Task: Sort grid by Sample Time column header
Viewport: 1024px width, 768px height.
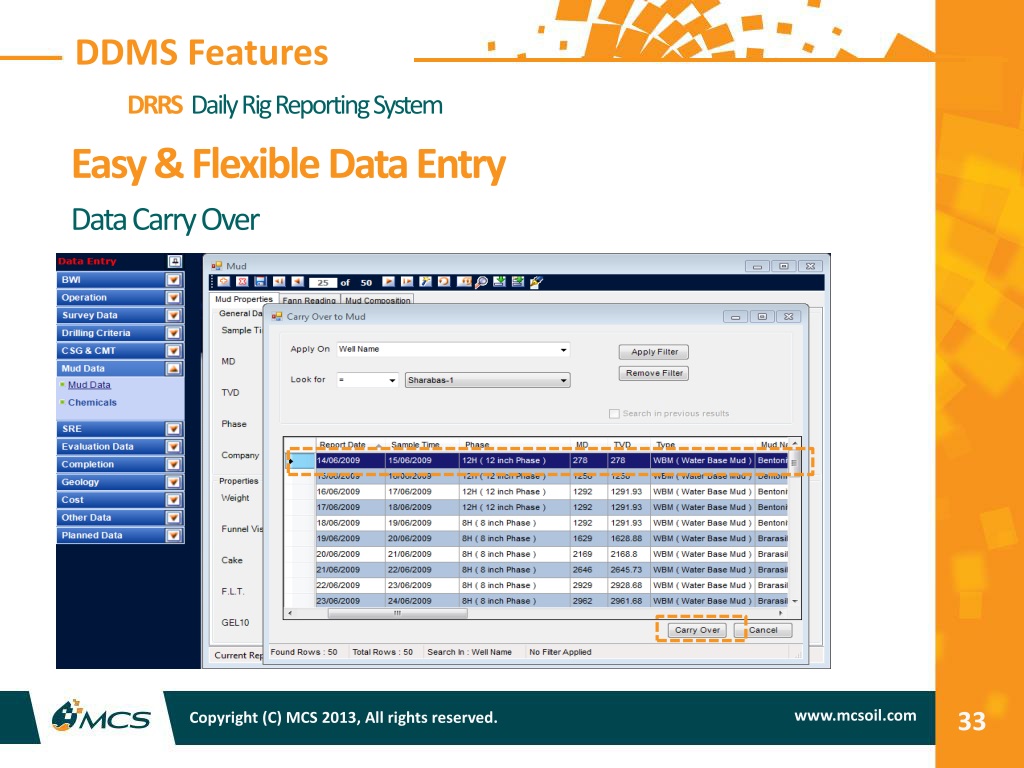Action: click(422, 445)
